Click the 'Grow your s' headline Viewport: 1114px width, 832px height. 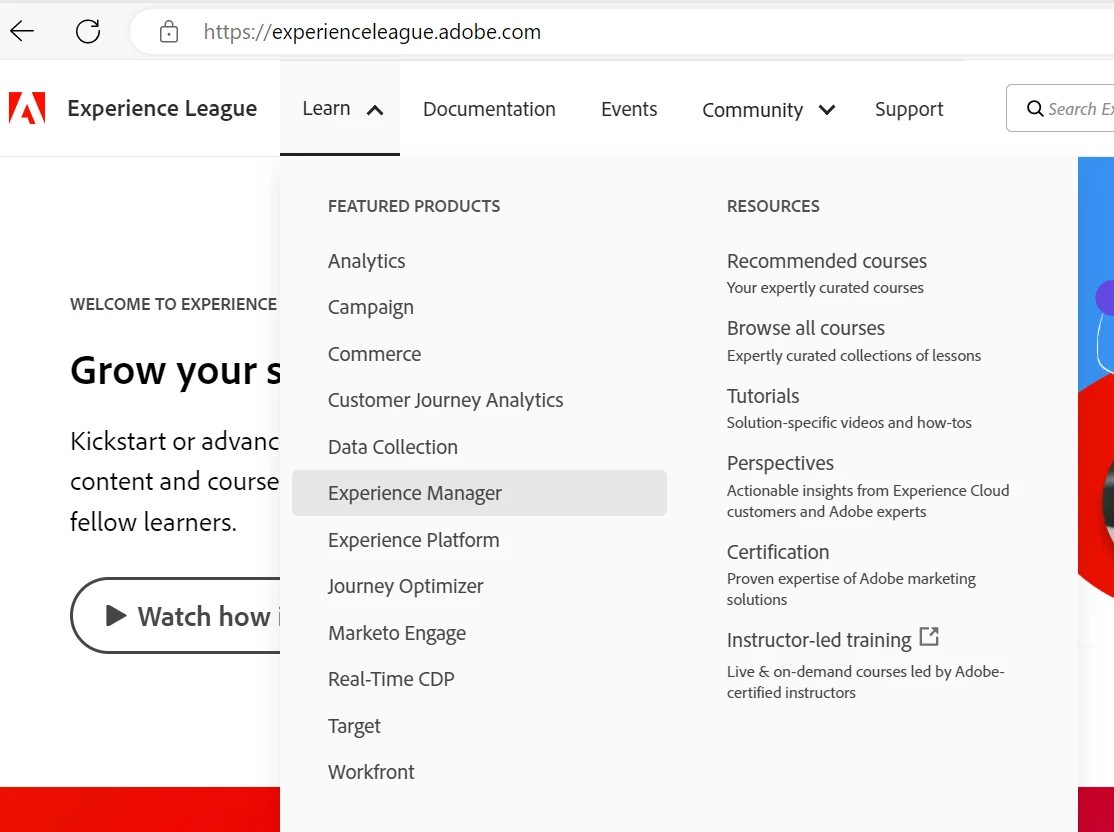(175, 371)
